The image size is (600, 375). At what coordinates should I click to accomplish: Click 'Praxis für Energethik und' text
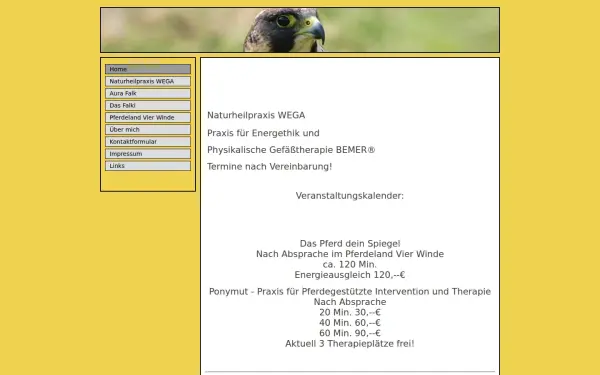point(263,133)
